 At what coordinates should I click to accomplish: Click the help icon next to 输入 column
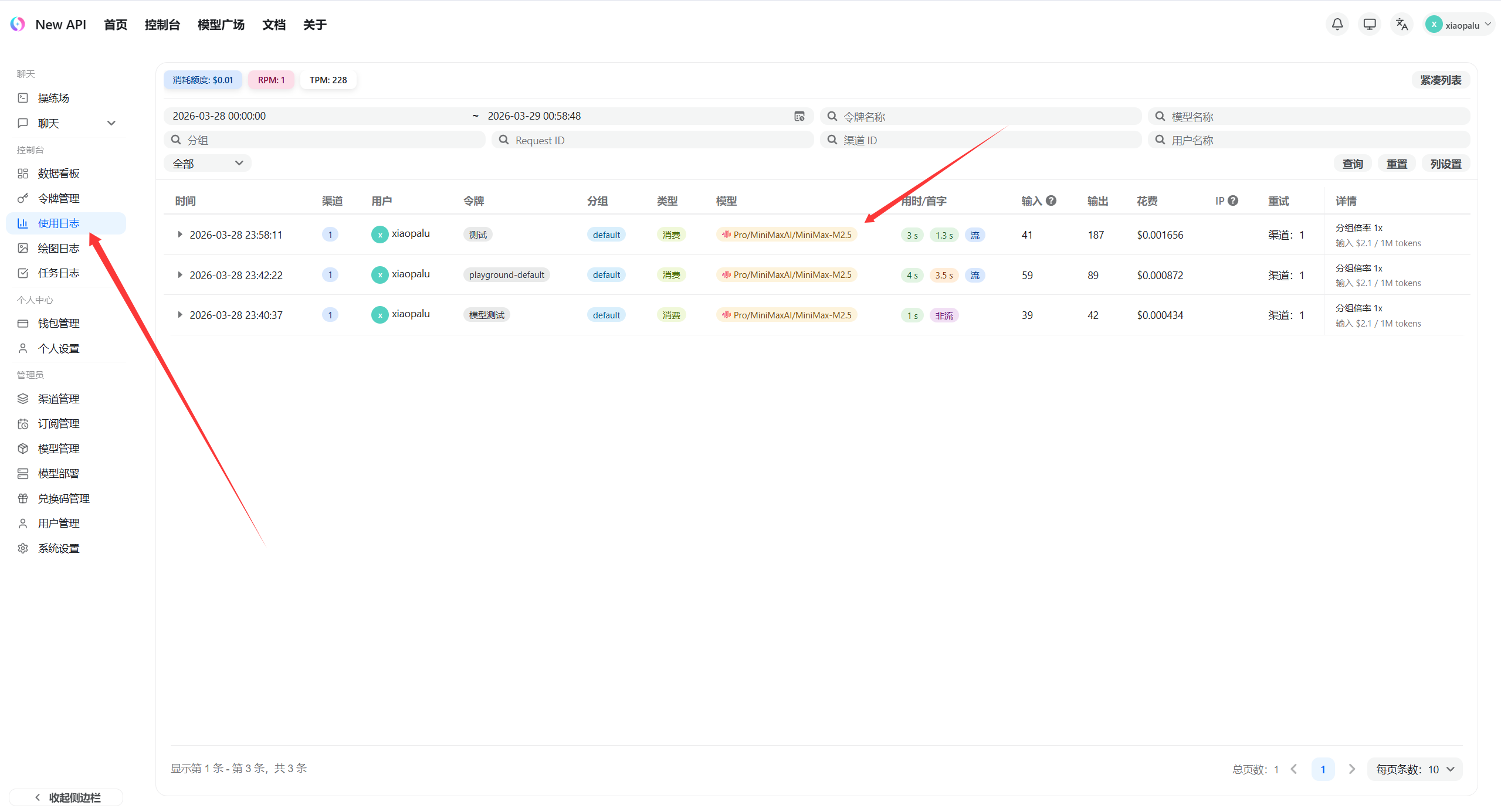point(1051,201)
